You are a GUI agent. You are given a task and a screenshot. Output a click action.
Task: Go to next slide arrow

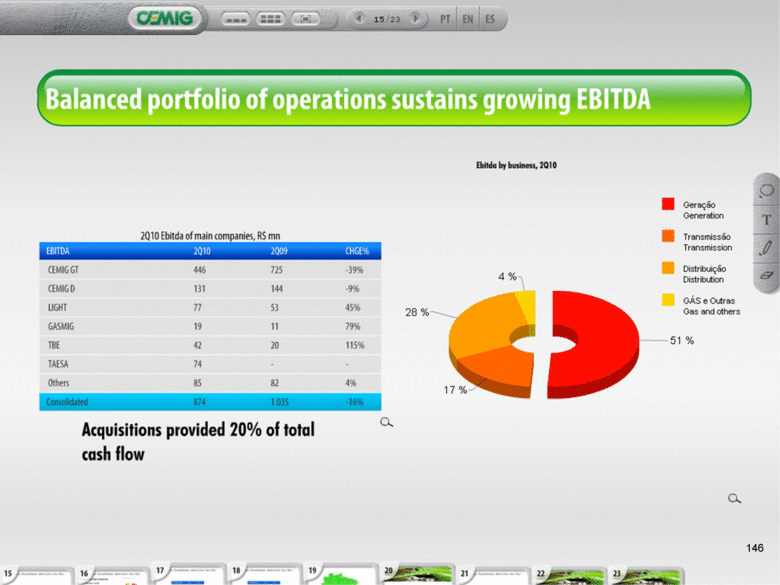[415, 19]
